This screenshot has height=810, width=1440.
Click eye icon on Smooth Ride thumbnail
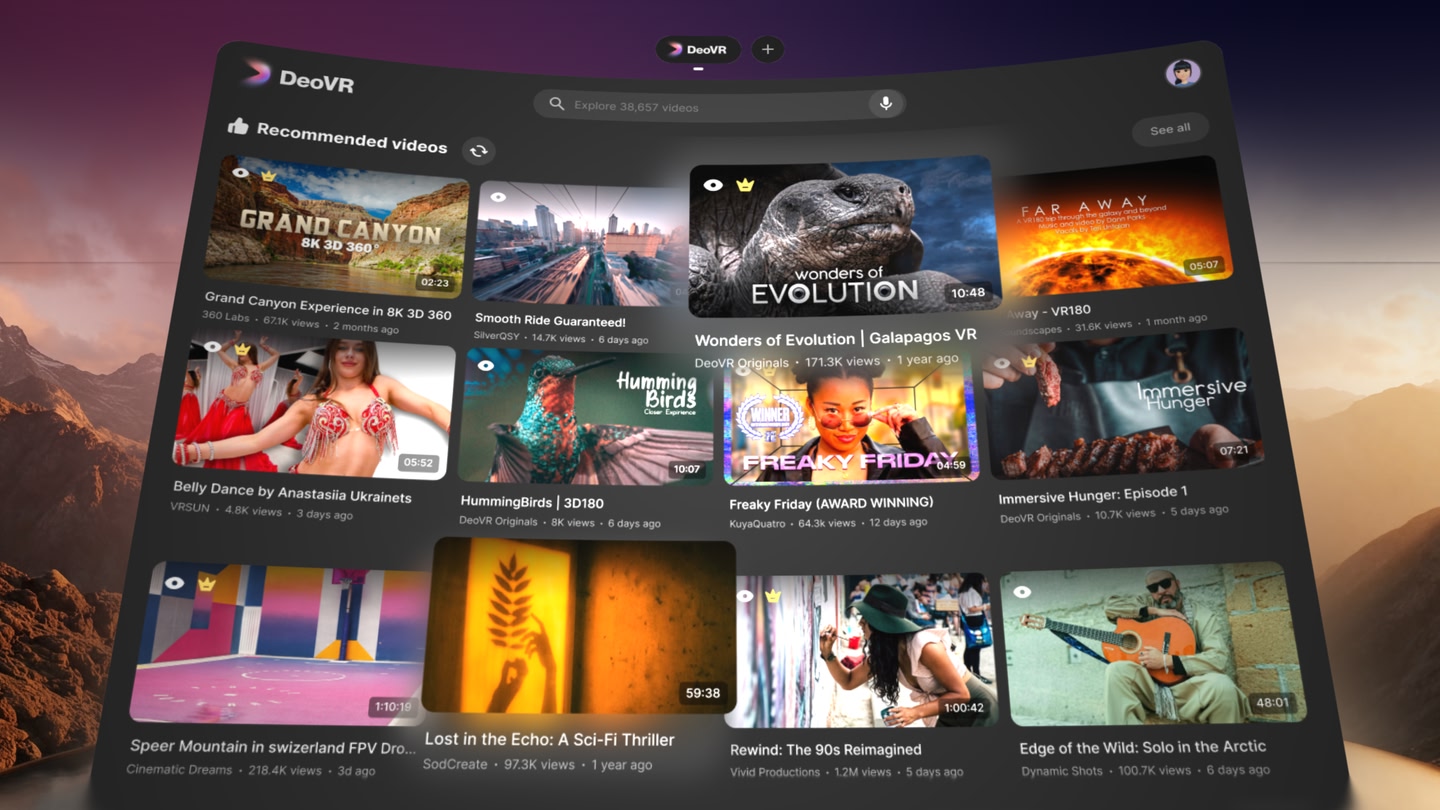point(497,197)
